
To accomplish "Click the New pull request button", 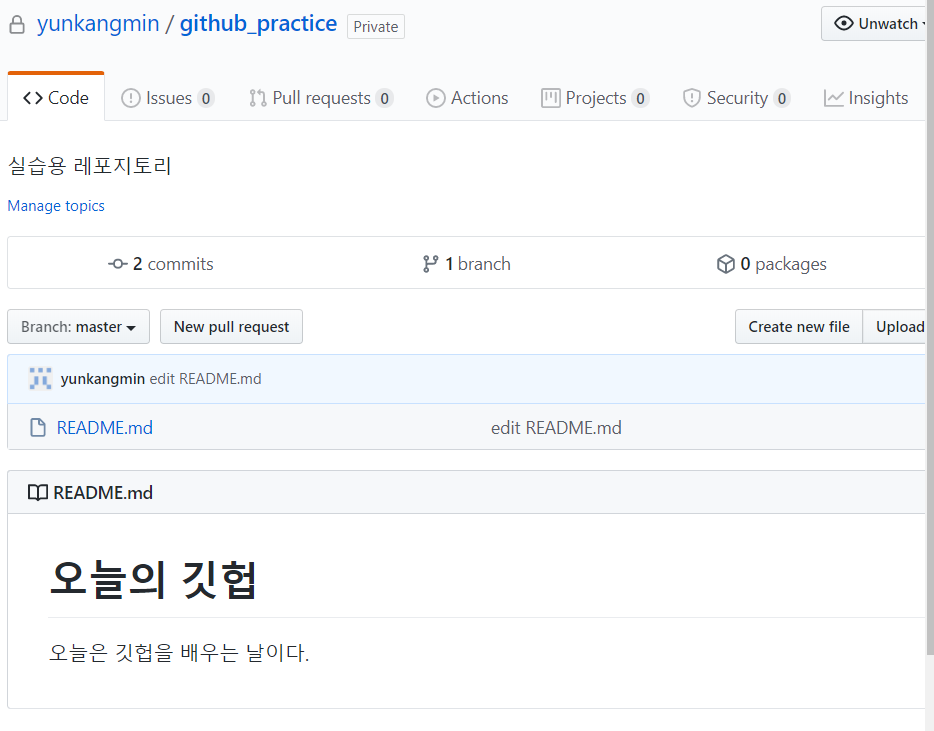I will [x=231, y=326].
